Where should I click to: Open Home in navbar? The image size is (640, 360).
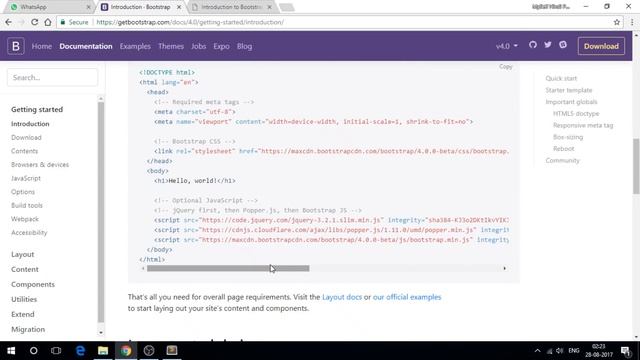42,46
